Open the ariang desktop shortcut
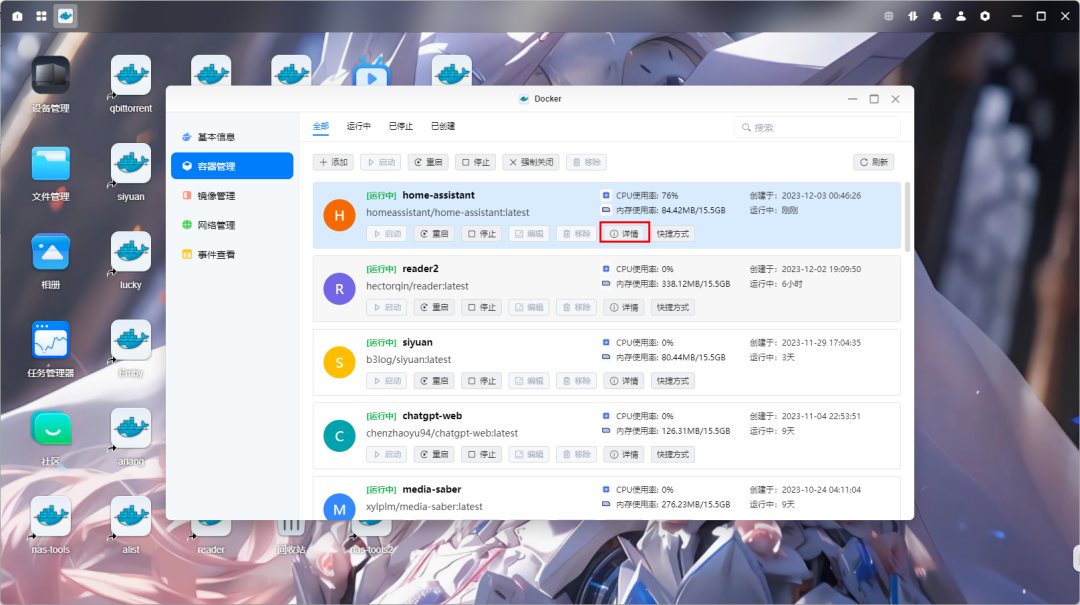The image size is (1080, 605). [130, 428]
